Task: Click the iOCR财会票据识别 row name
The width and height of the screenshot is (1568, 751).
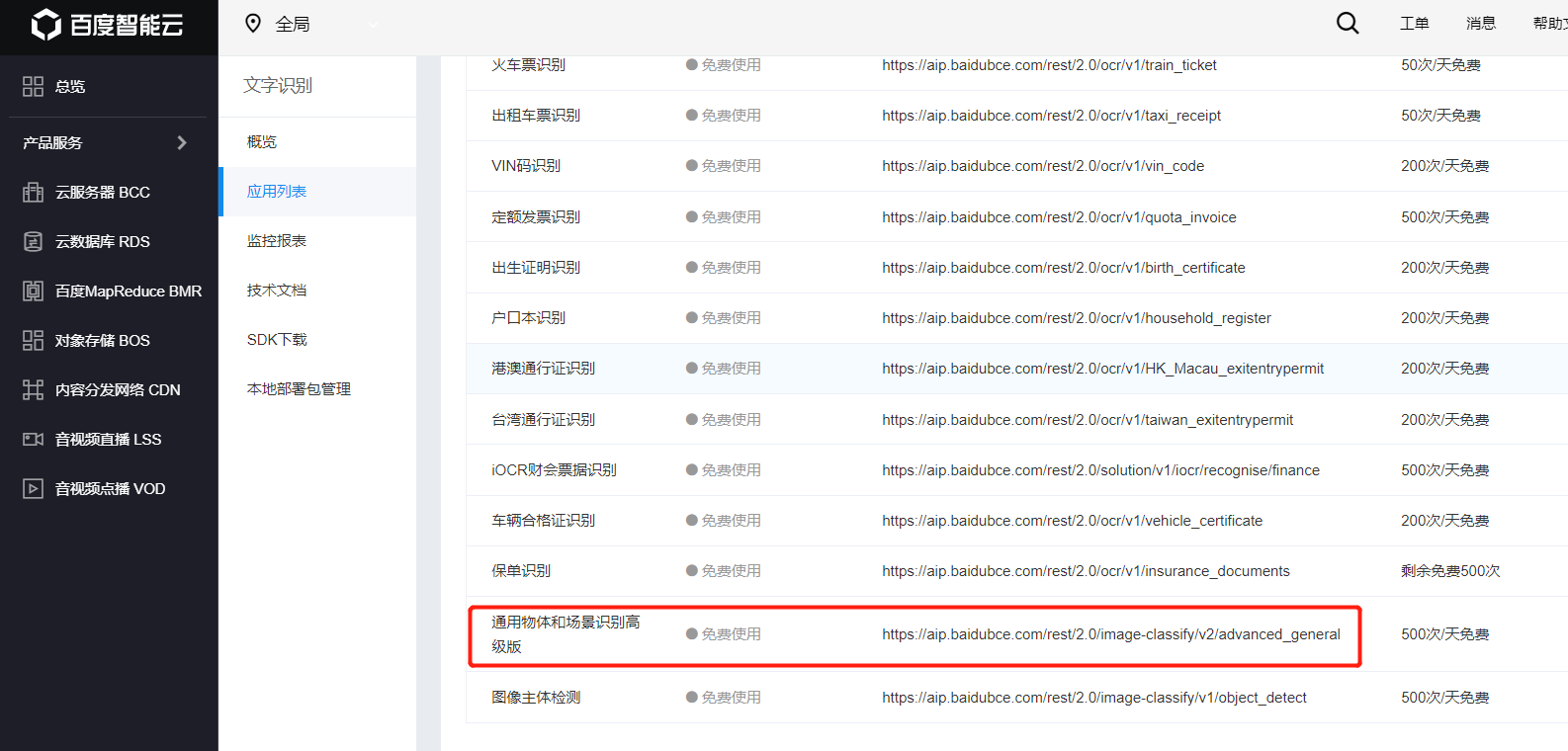Action: pos(554,470)
